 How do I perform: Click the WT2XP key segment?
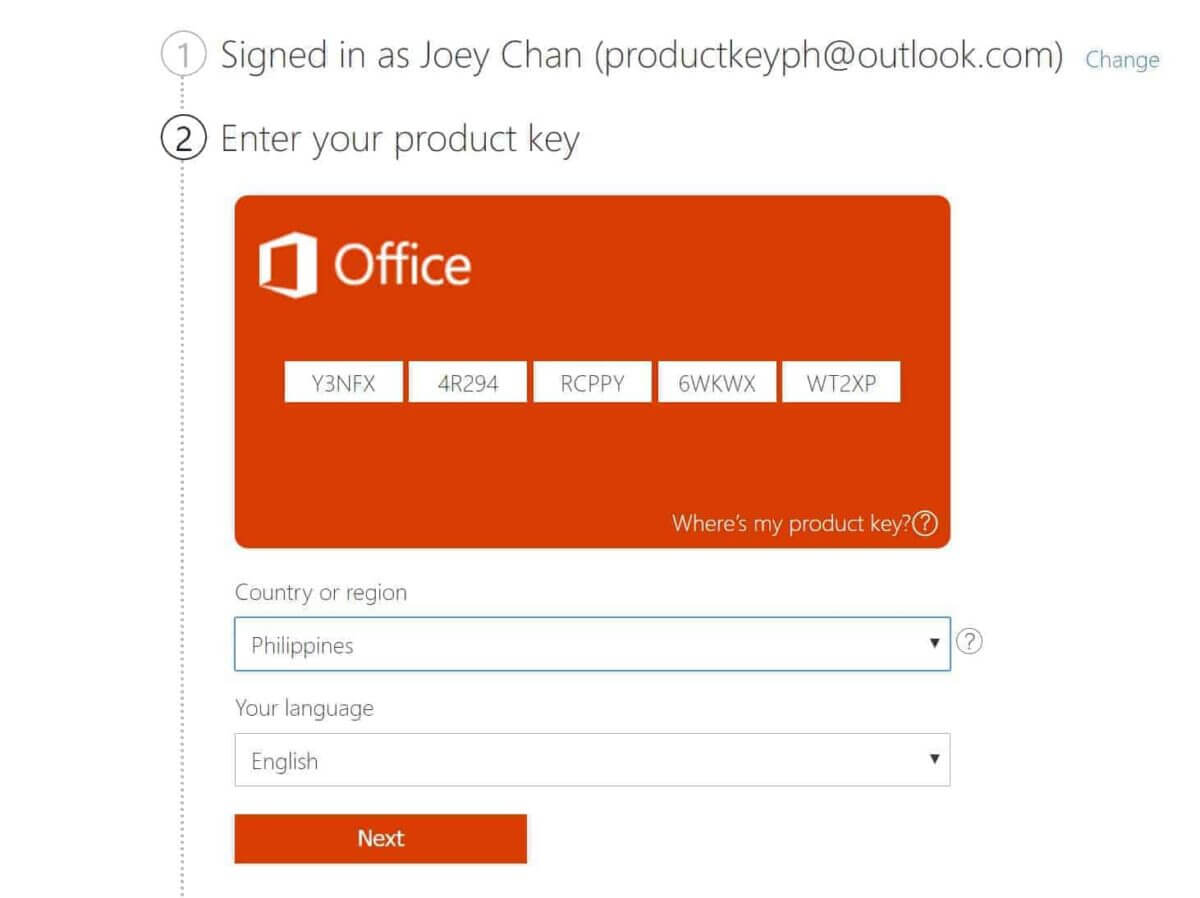(841, 381)
